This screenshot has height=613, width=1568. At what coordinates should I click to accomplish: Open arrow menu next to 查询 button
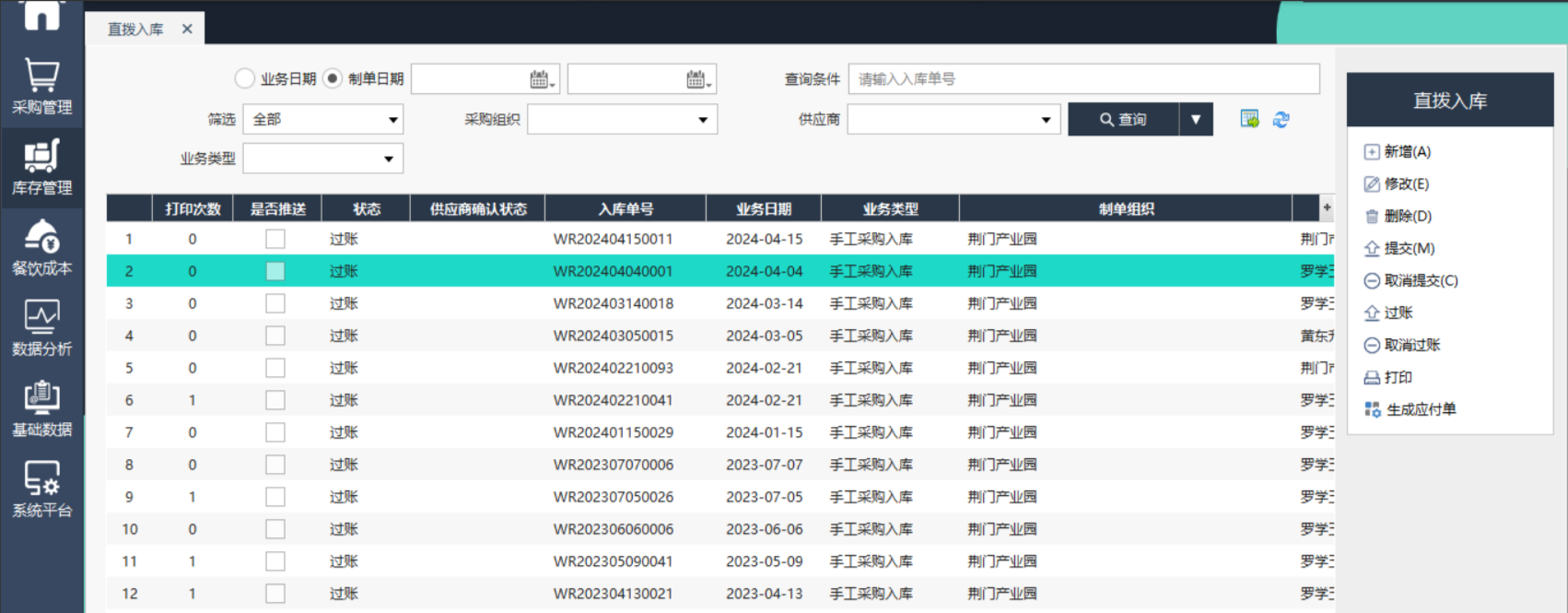point(1196,119)
